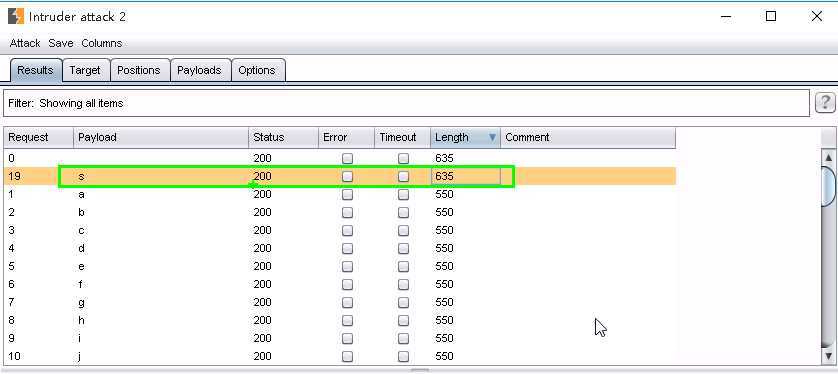Switch to the Payloads tab
The image size is (838, 374).
point(199,71)
